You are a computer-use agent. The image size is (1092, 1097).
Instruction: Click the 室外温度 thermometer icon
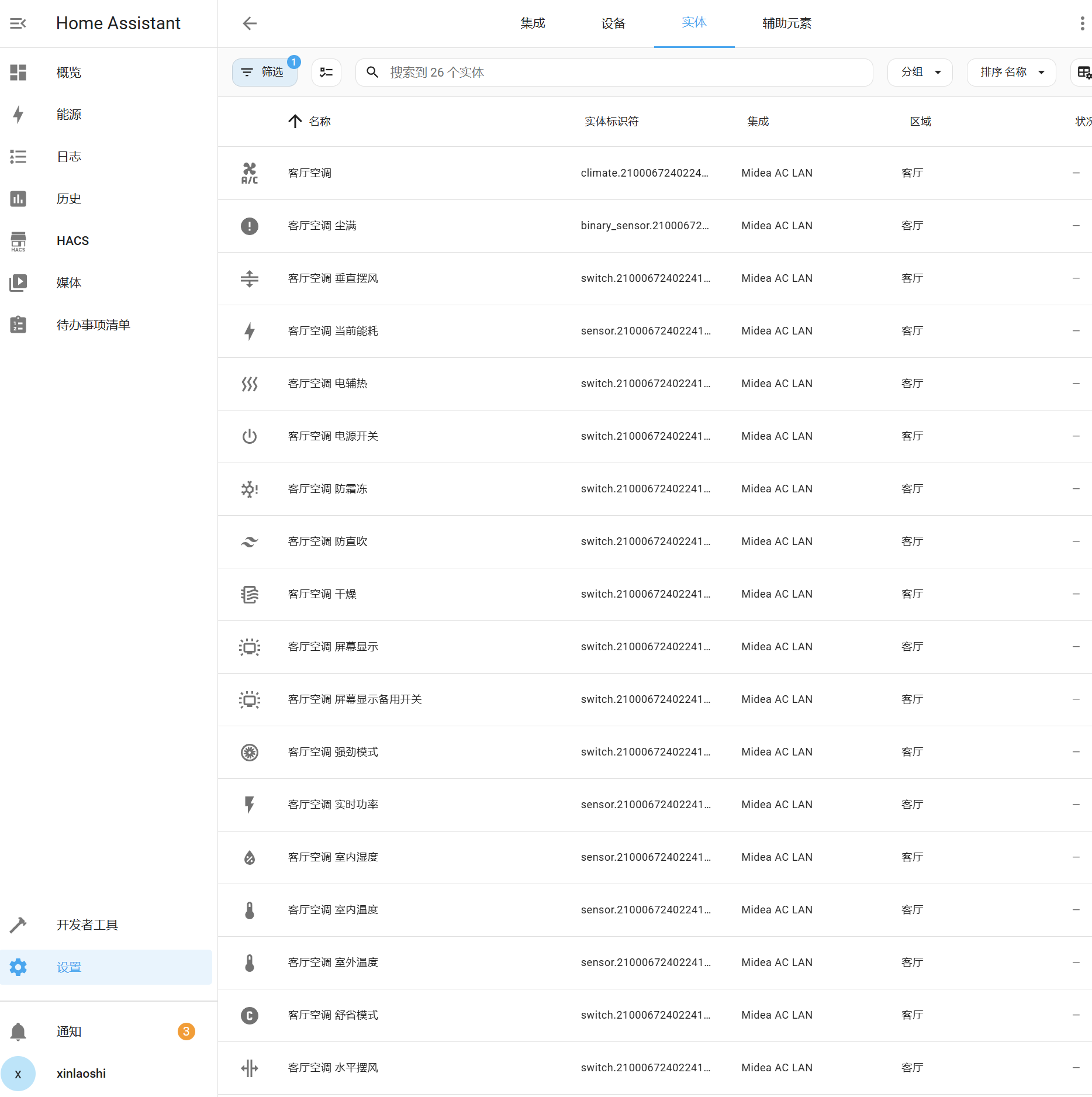click(250, 963)
